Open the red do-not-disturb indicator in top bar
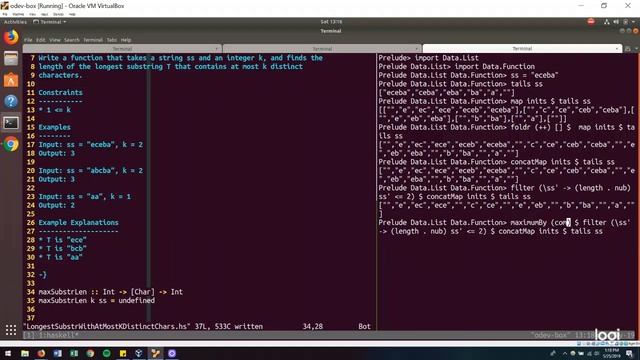The image size is (640, 360). (x=591, y=21)
